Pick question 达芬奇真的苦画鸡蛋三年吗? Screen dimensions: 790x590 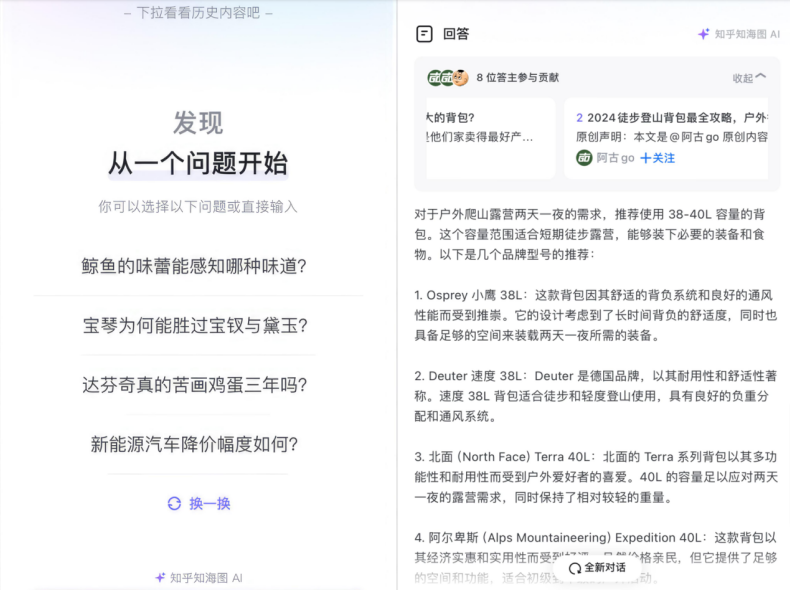pyautogui.click(x=194, y=384)
